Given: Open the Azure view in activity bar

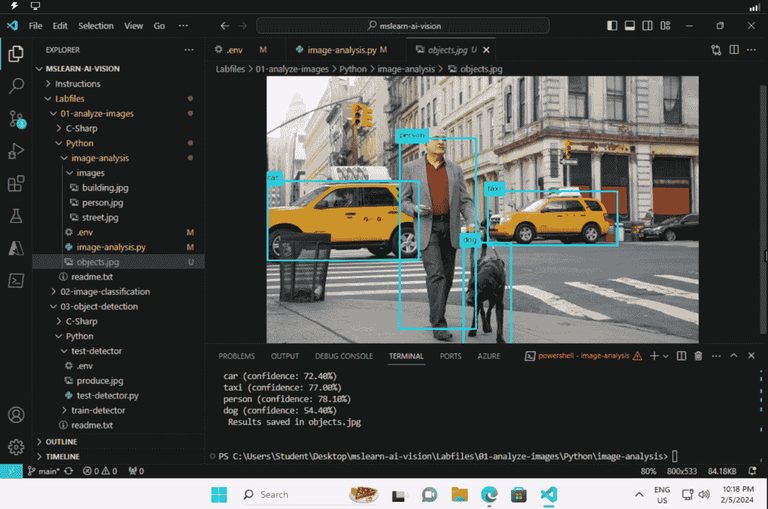Looking at the screenshot, I should [16, 248].
